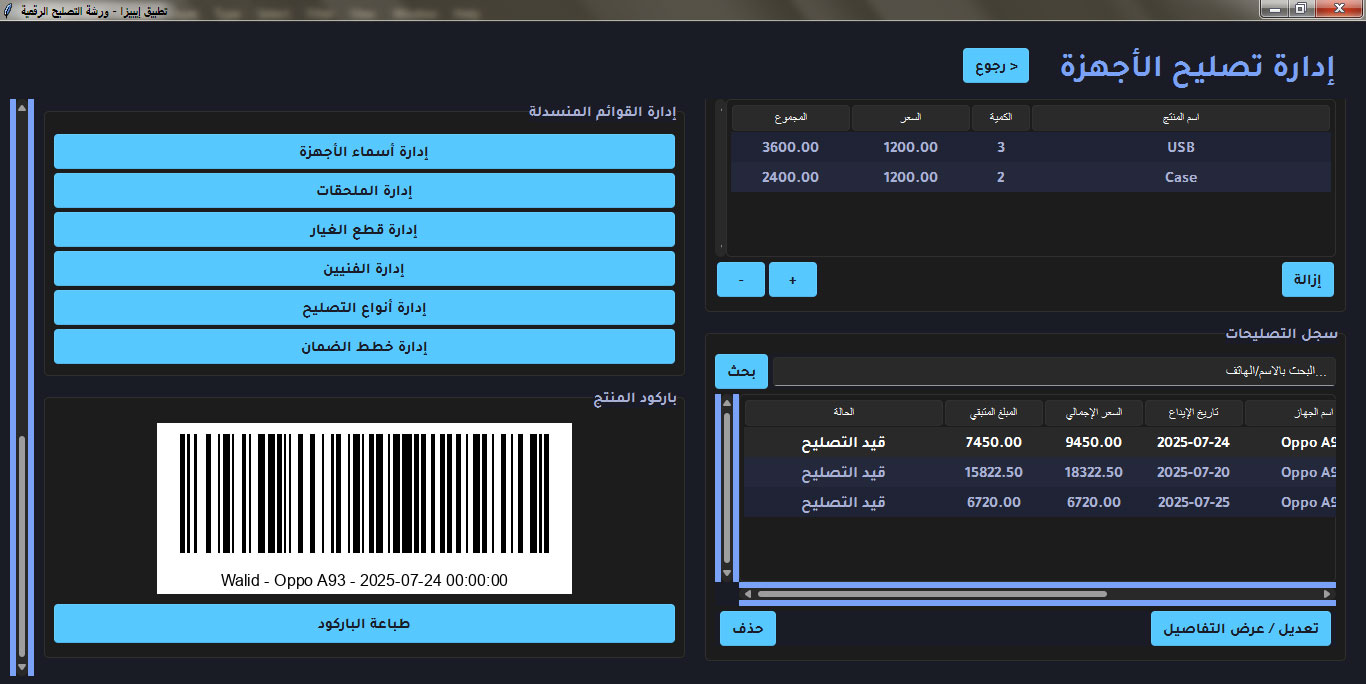
Task: Click the barcode image for Walid
Action: (364, 508)
